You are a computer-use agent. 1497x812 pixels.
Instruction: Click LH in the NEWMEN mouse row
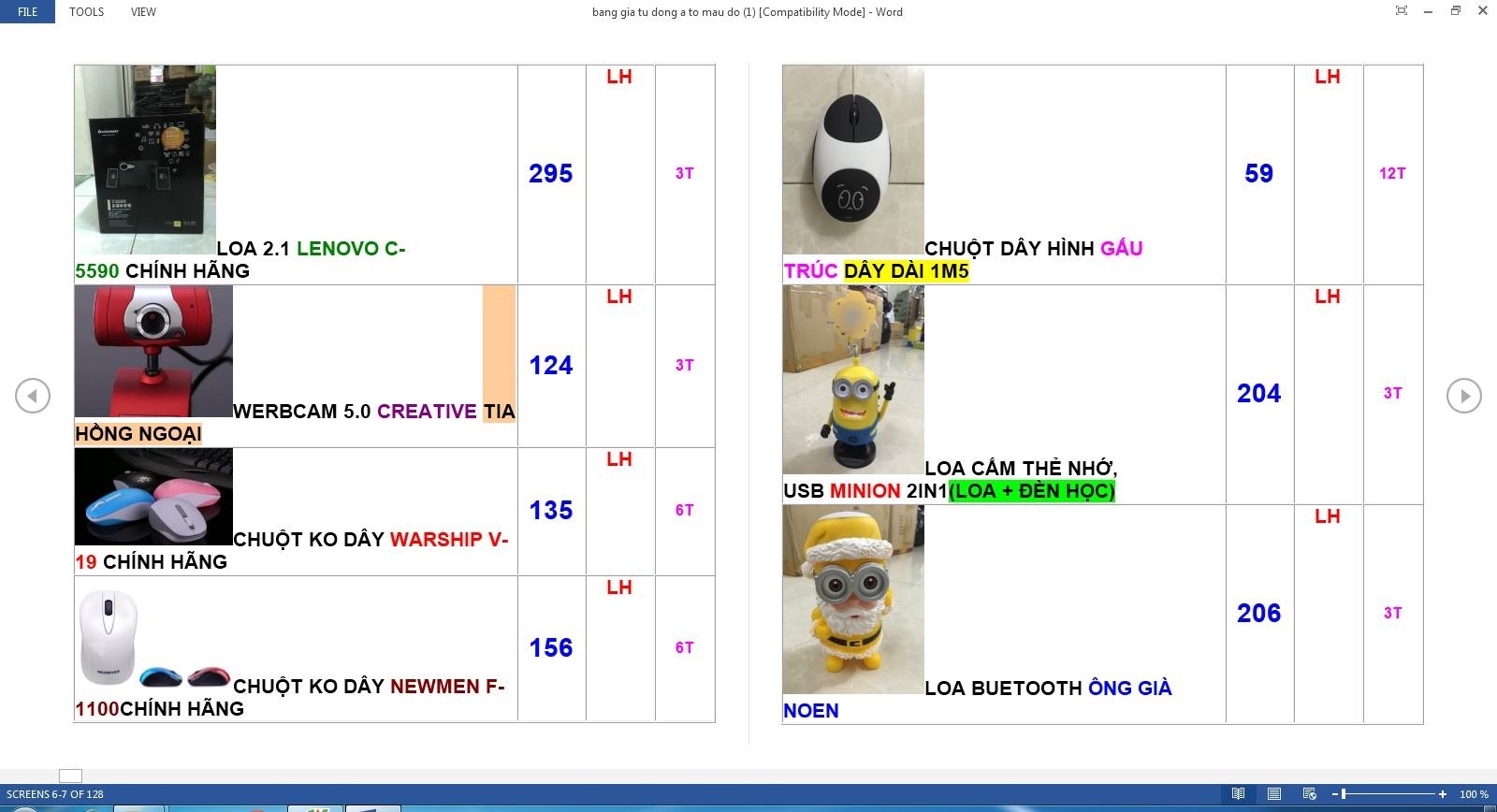tap(619, 587)
